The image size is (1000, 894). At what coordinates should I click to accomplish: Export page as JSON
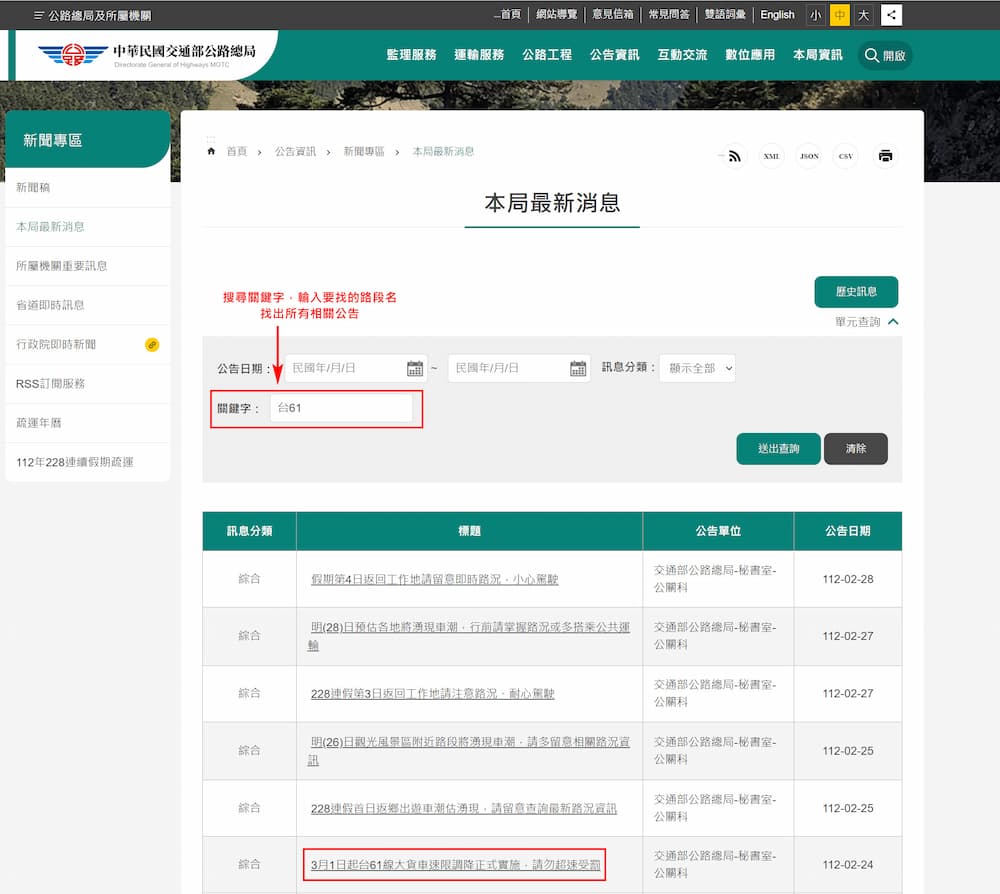tap(809, 156)
